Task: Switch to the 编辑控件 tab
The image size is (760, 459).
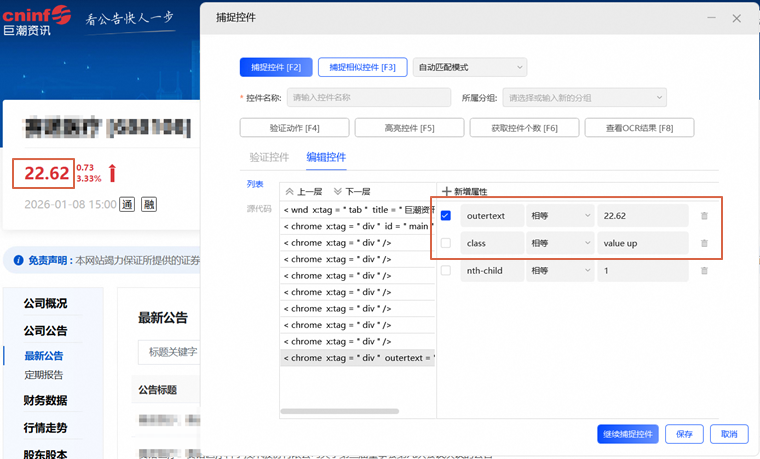Action: (x=326, y=157)
